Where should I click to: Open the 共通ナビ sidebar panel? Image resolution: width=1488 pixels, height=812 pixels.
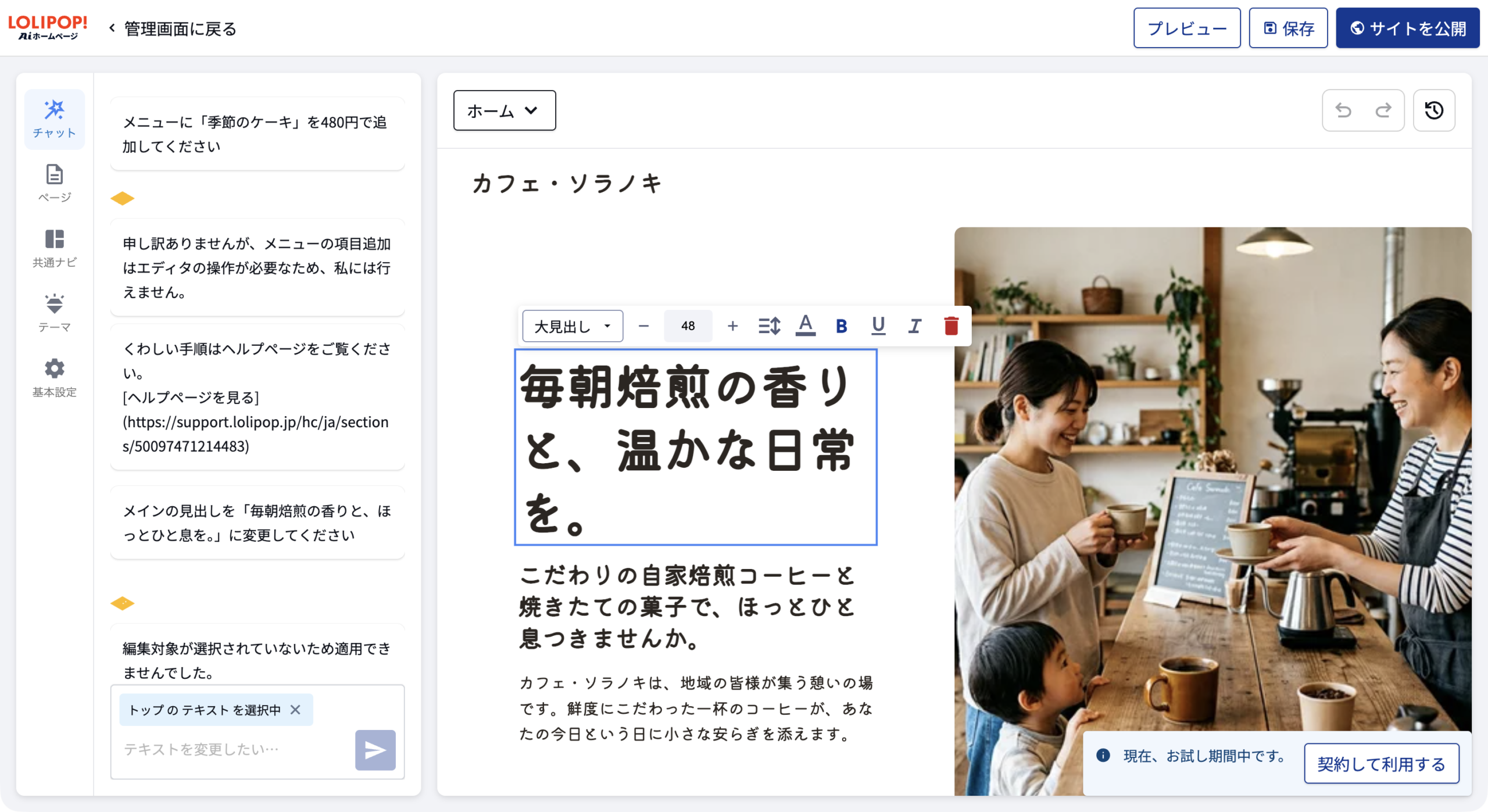(54, 249)
